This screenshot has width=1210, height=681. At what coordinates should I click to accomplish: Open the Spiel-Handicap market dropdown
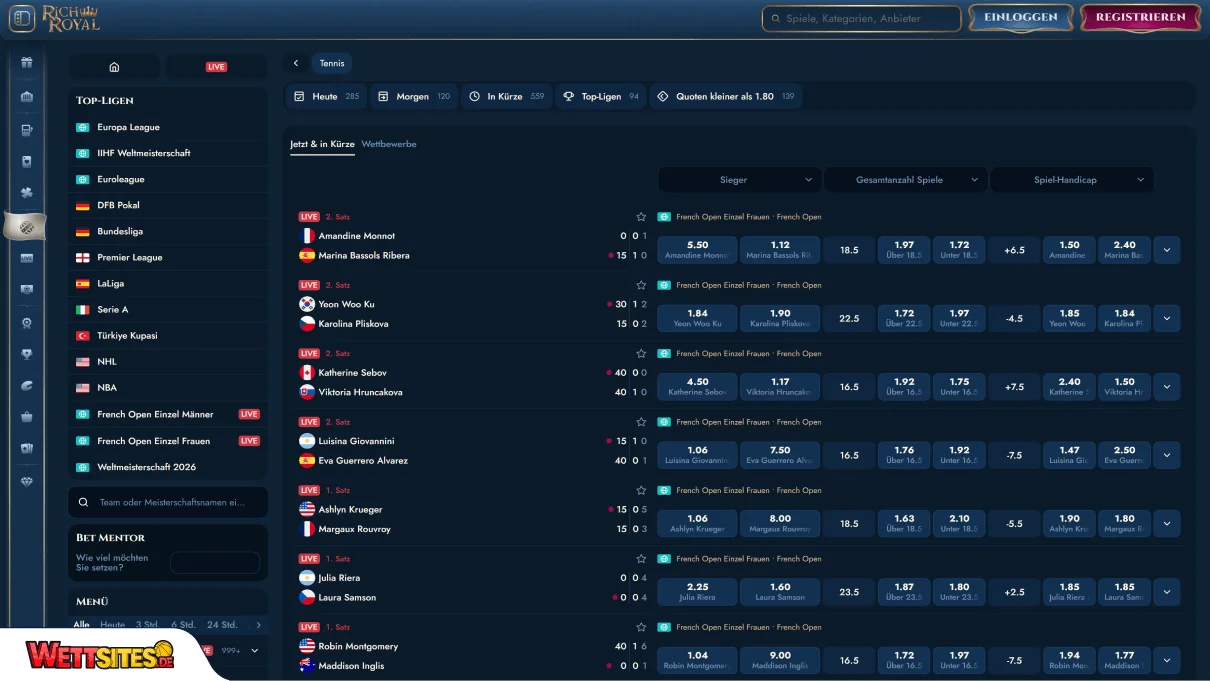[x=1071, y=180]
